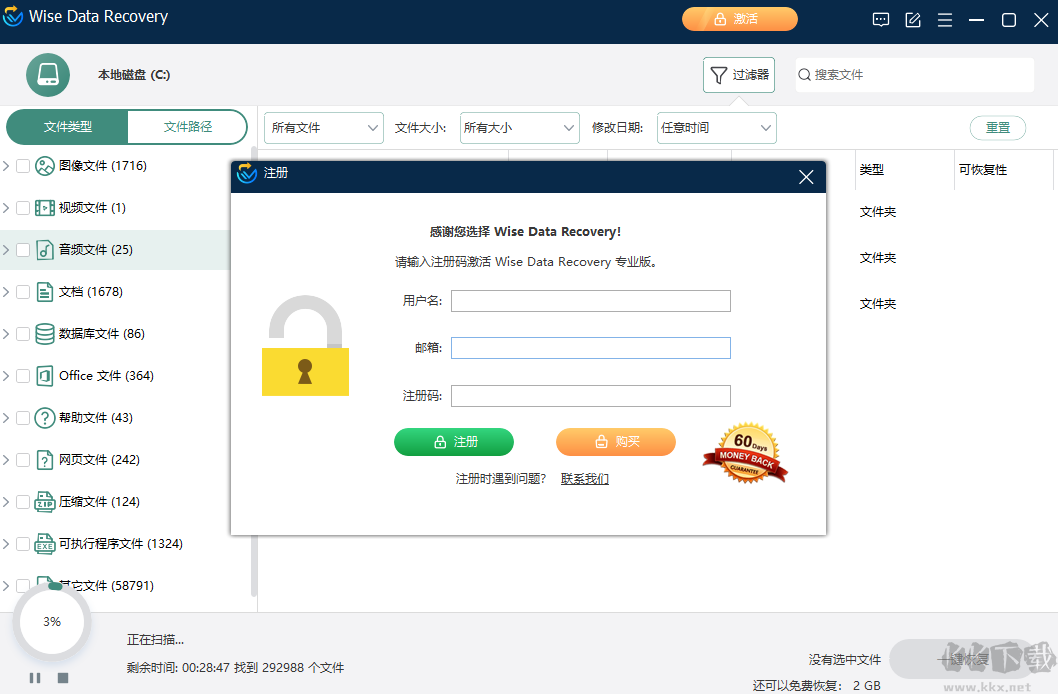This screenshot has height=694, width=1058.
Task: Check the 压缩文件 checkbox
Action: (x=22, y=501)
